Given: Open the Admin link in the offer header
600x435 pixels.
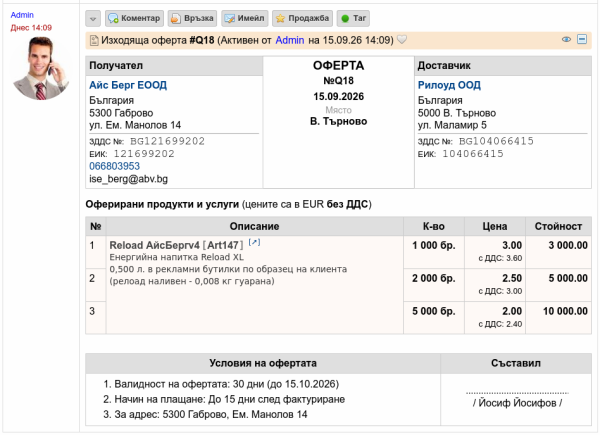Looking at the screenshot, I should [290, 40].
